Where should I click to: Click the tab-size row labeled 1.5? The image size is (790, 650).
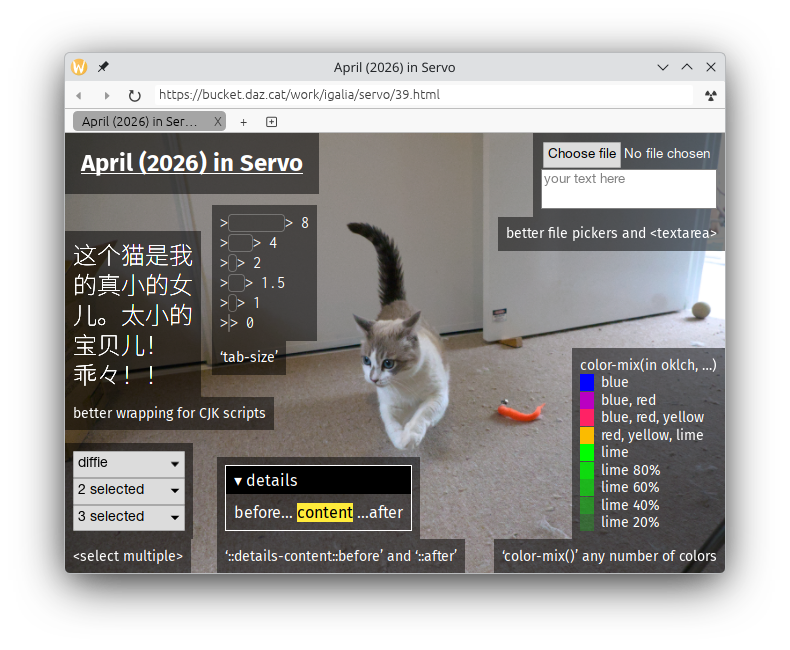pyautogui.click(x=252, y=283)
